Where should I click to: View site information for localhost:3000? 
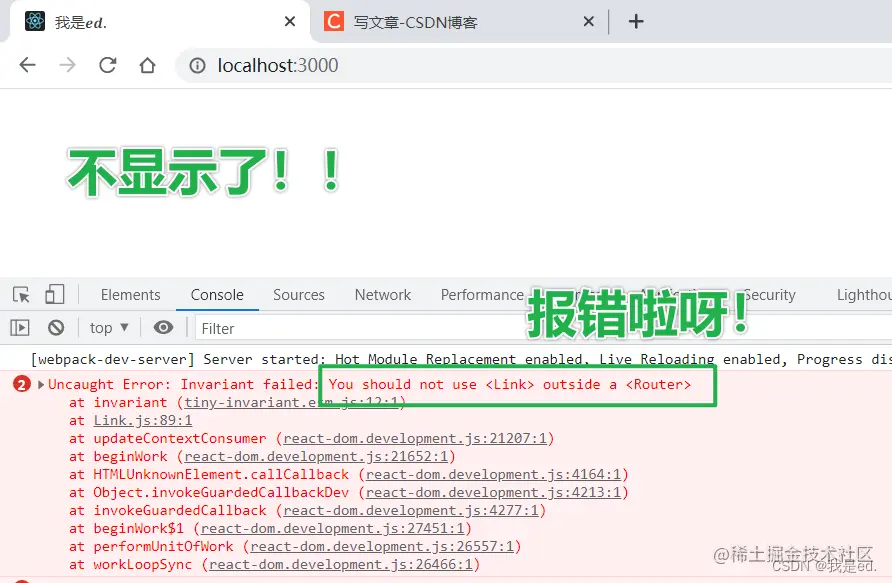(x=194, y=65)
